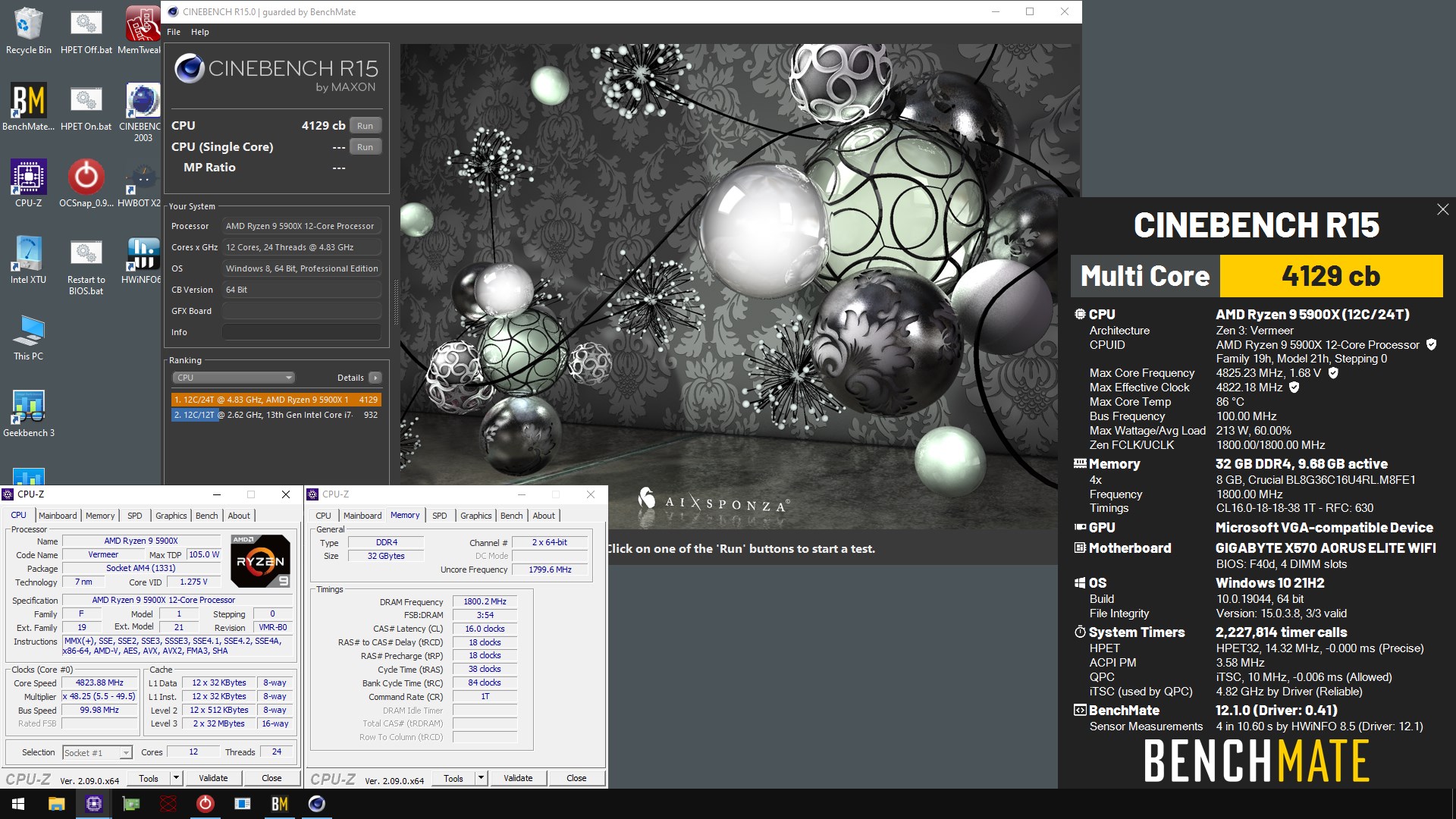Open the Ranking CPU dropdown
Viewport: 1456px width, 819px height.
point(234,378)
